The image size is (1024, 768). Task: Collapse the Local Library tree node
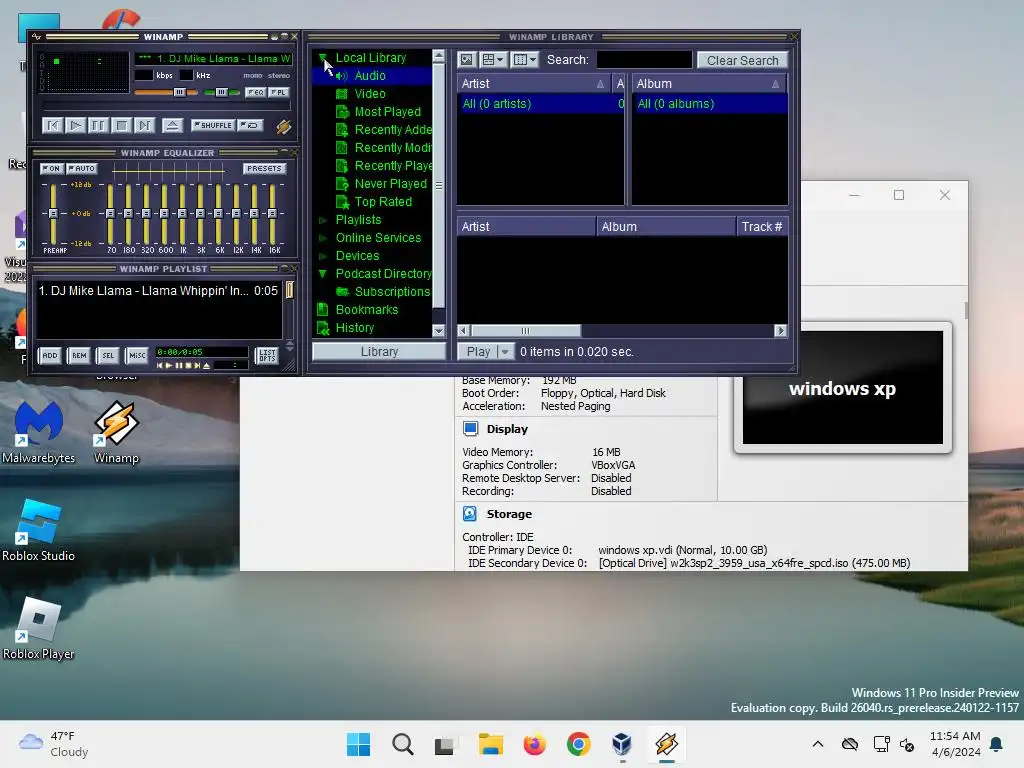click(x=323, y=58)
